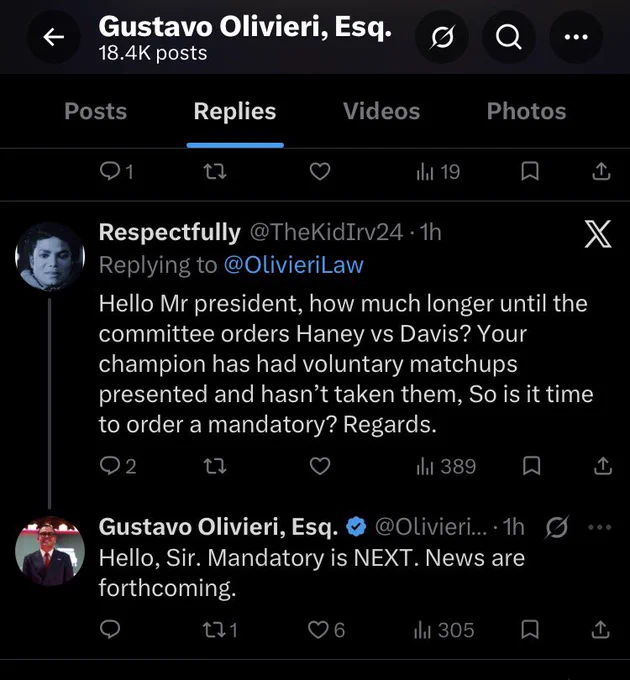Click the Grok icon beside Olivieri's reply
This screenshot has height=680, width=630.
pos(557,527)
